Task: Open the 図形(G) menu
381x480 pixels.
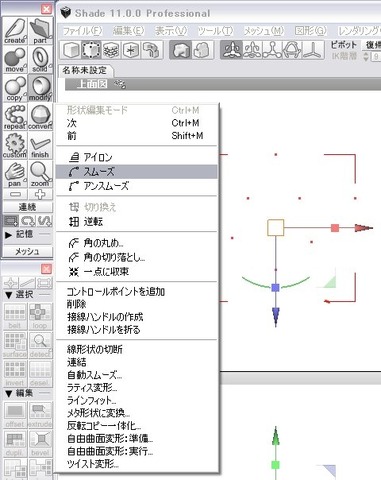Action: [x=311, y=31]
